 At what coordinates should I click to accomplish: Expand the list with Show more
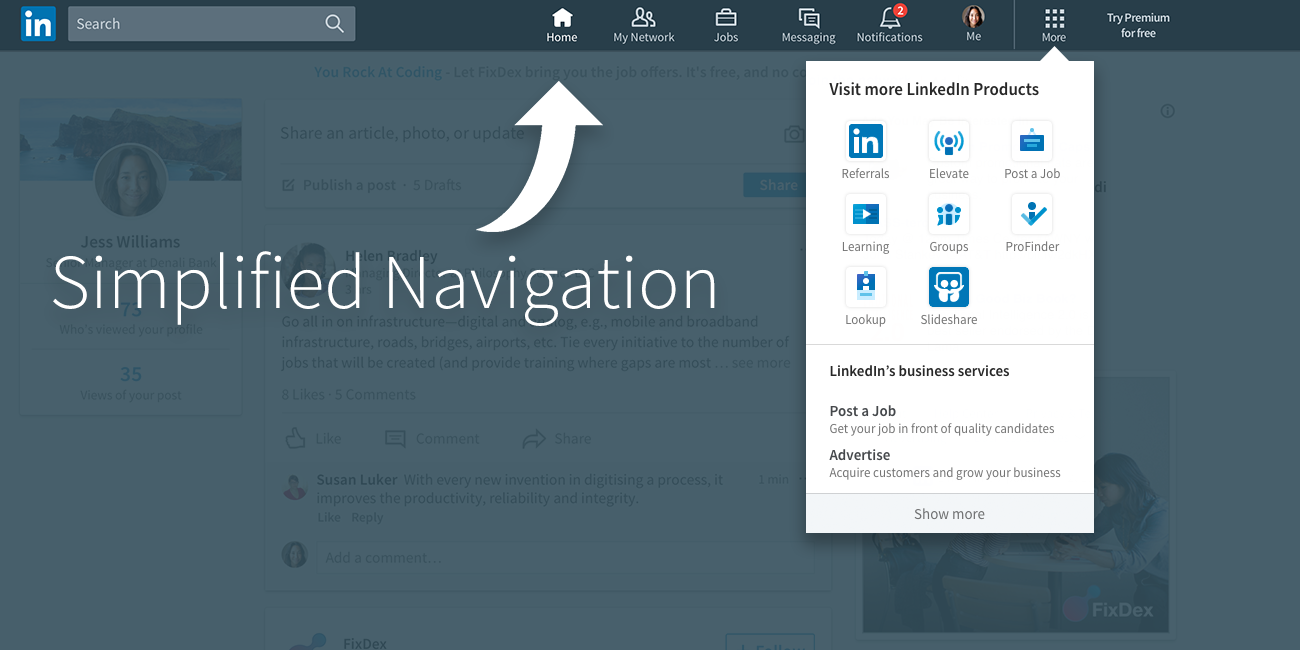[x=949, y=514]
